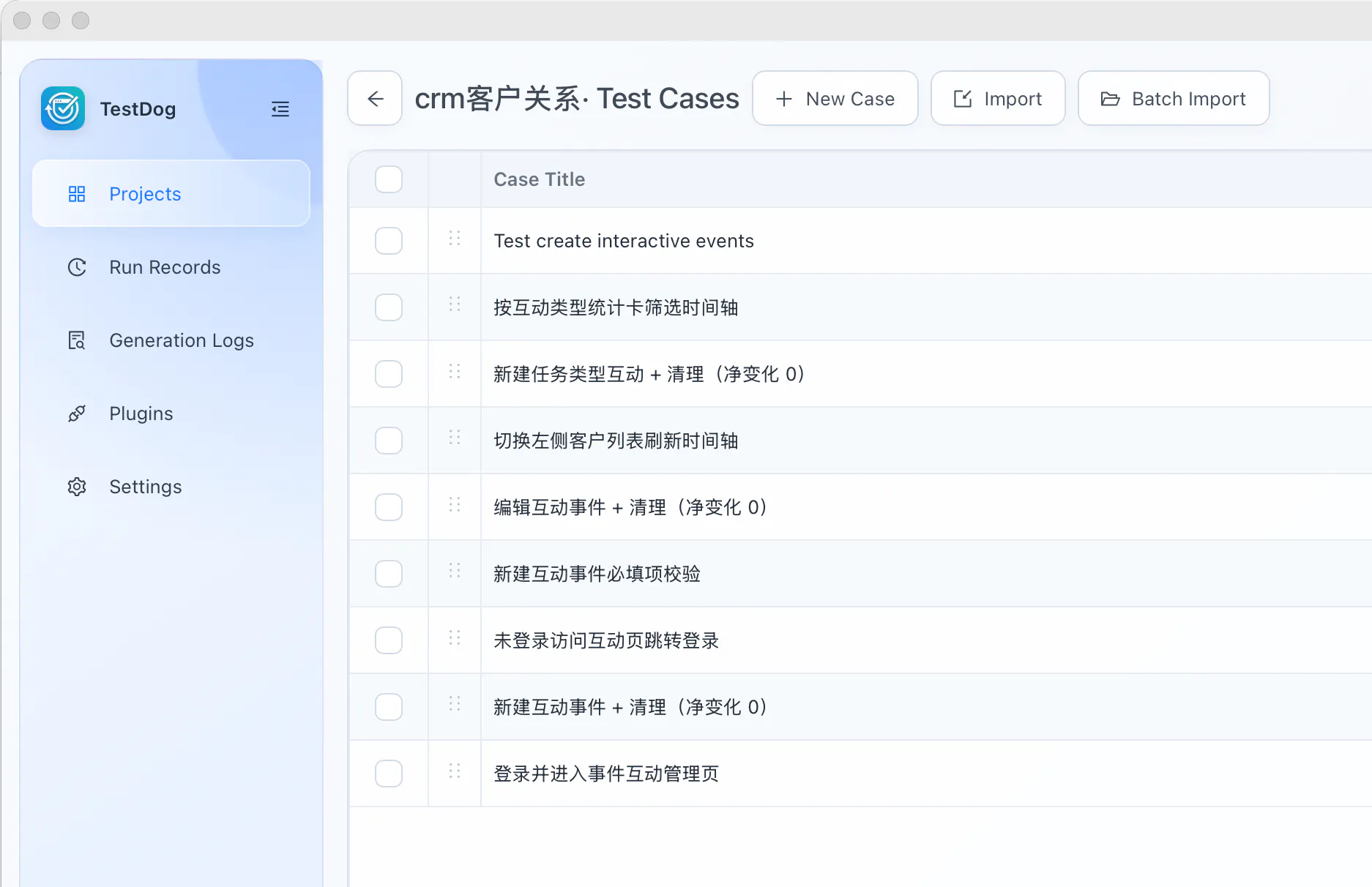The width and height of the screenshot is (1372, 887).
Task: Check the '新建互动事件必填项校验' case checkbox
Action: (389, 574)
